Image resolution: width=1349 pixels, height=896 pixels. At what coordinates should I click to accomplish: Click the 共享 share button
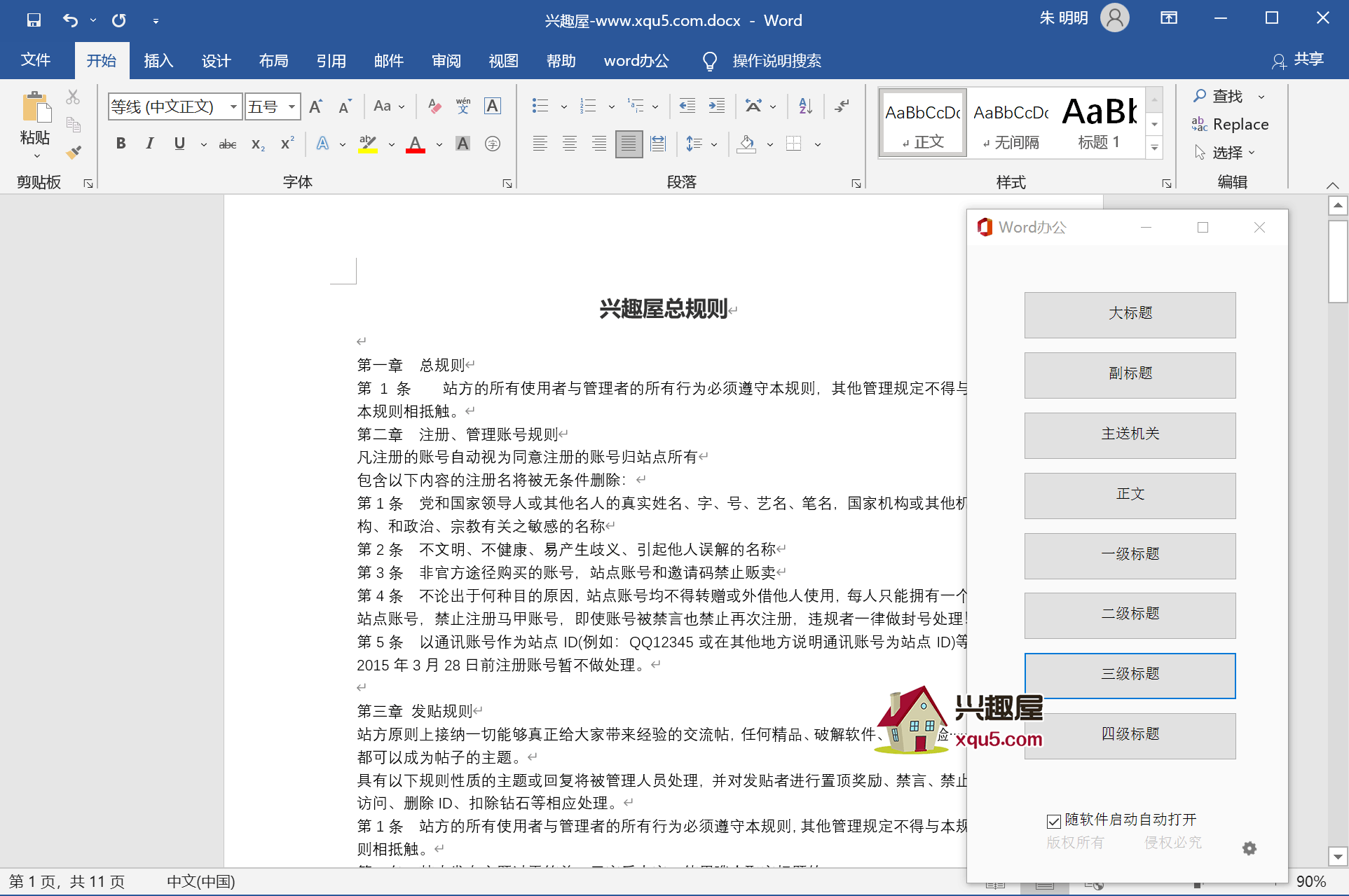coord(1298,60)
